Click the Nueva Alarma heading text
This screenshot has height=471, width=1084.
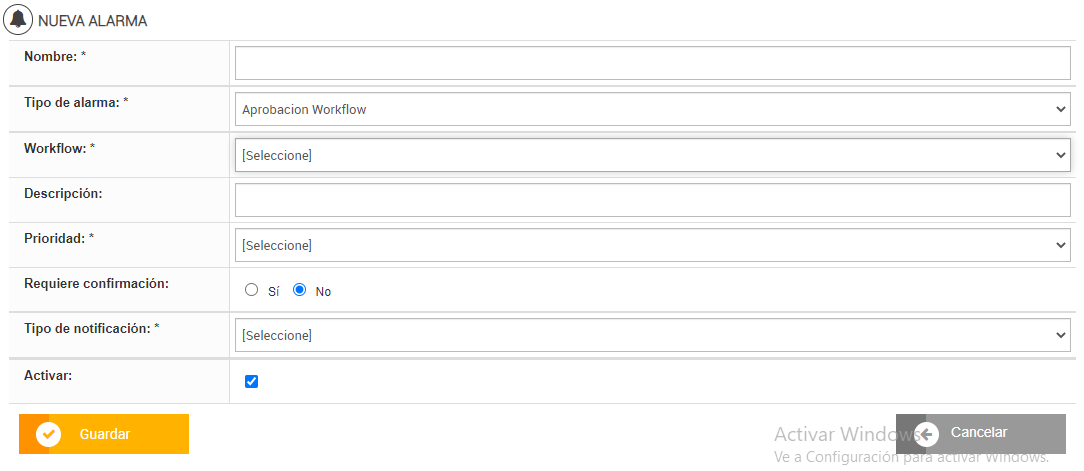[x=92, y=20]
